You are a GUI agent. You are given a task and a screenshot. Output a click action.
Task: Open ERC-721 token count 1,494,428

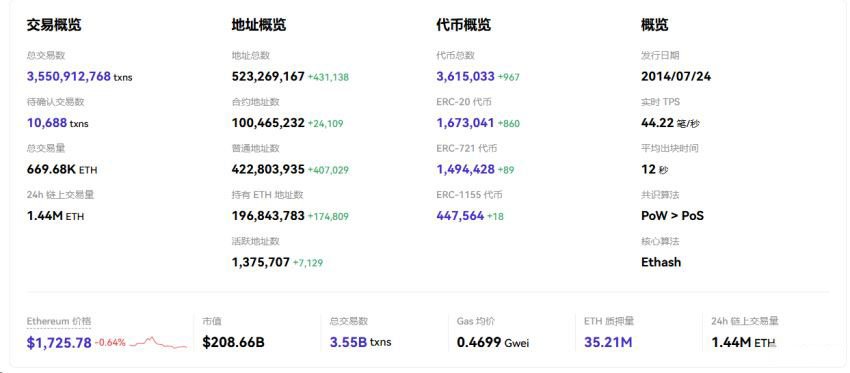(x=466, y=170)
